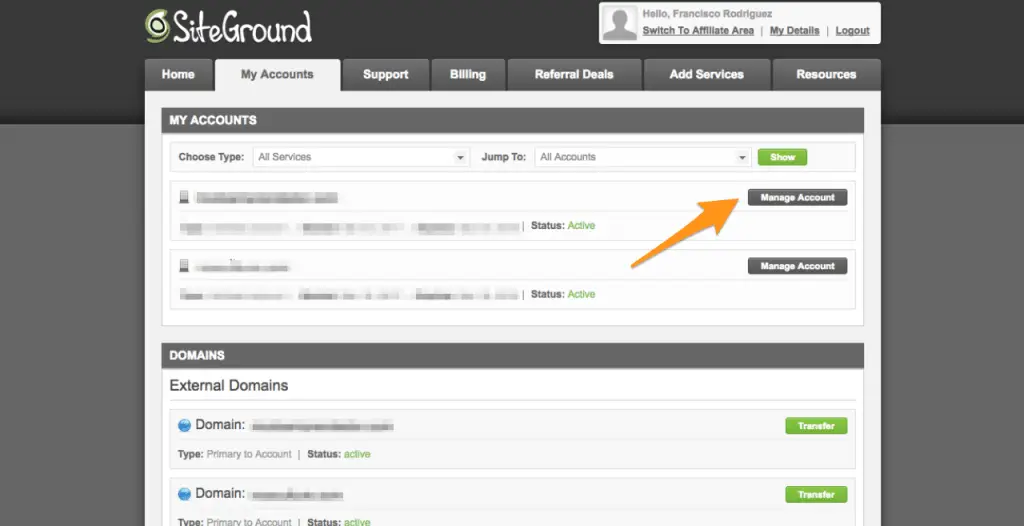The height and width of the screenshot is (526, 1024).
Task: Open the Billing tab
Action: click(468, 74)
